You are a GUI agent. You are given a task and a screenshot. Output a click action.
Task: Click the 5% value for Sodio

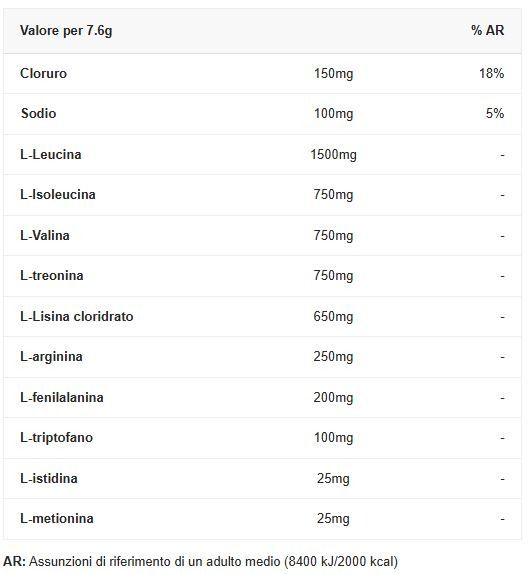(495, 113)
